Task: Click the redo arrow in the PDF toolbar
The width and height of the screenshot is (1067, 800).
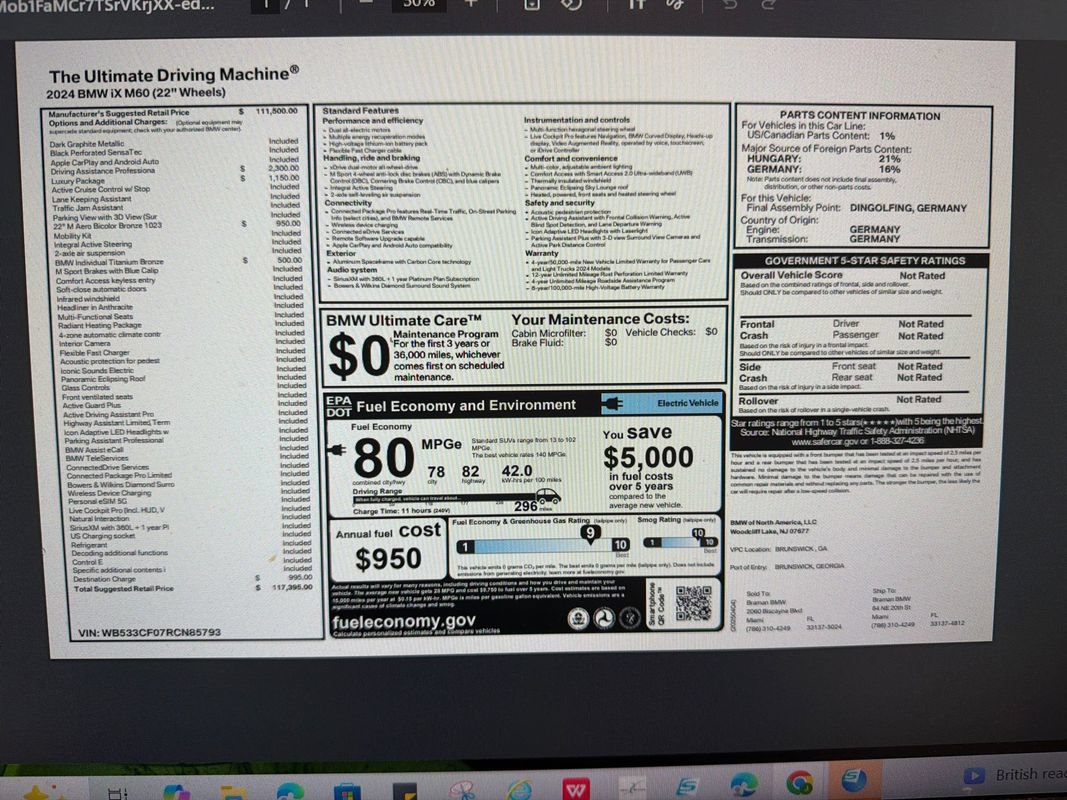Action: point(768,4)
